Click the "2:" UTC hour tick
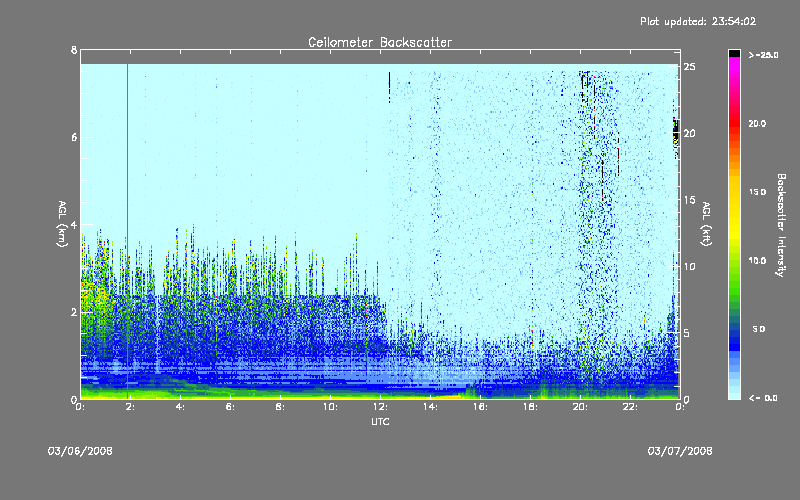 click(130, 407)
